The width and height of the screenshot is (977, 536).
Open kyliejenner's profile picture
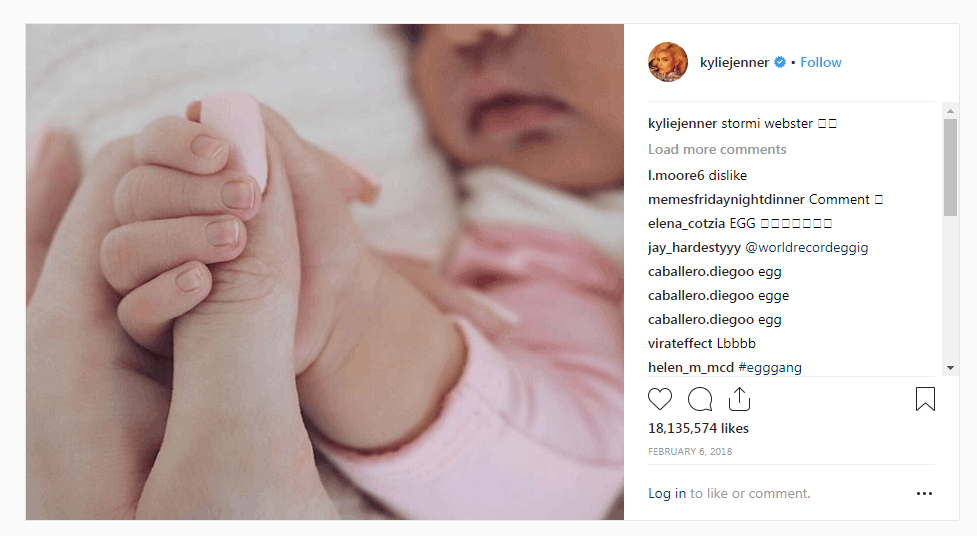pos(668,62)
